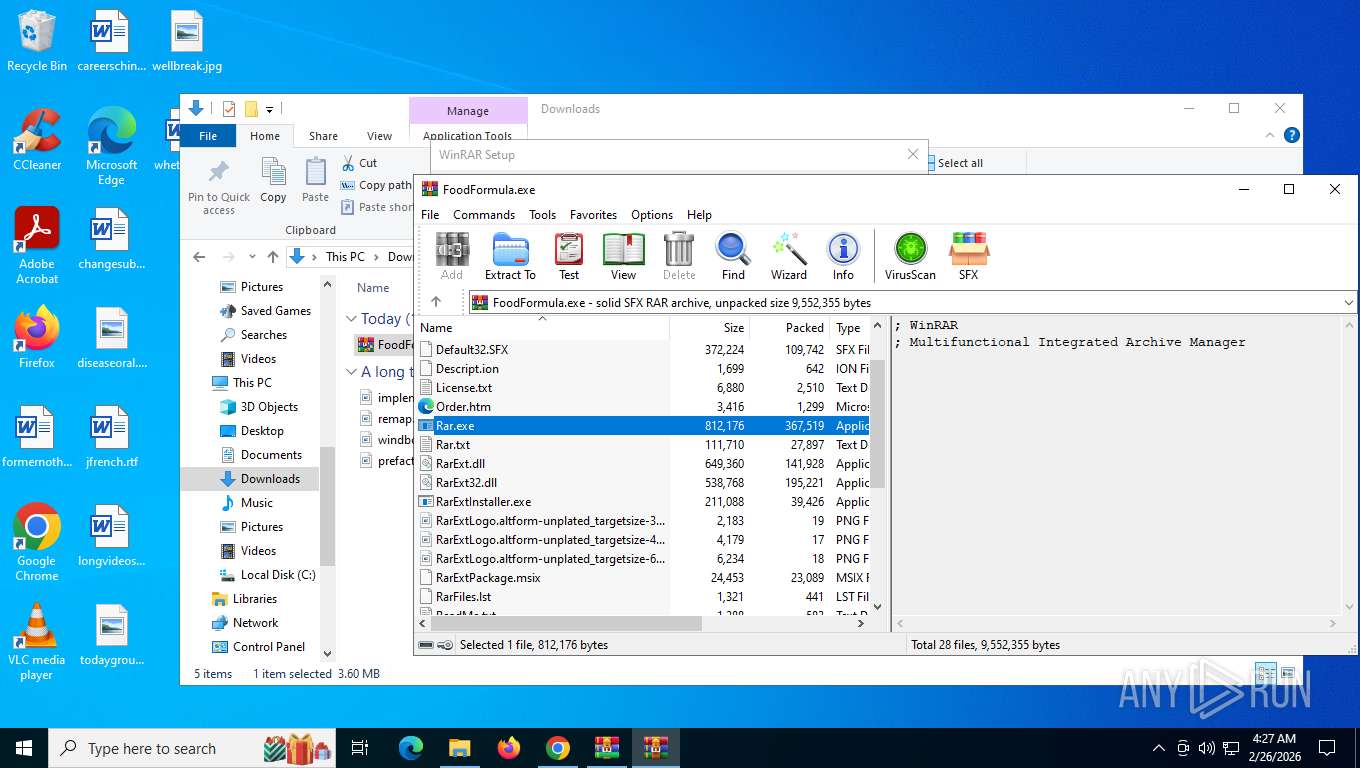Click File Explorer icon in the taskbar
Screen dimensions: 1360x768
coord(459,748)
